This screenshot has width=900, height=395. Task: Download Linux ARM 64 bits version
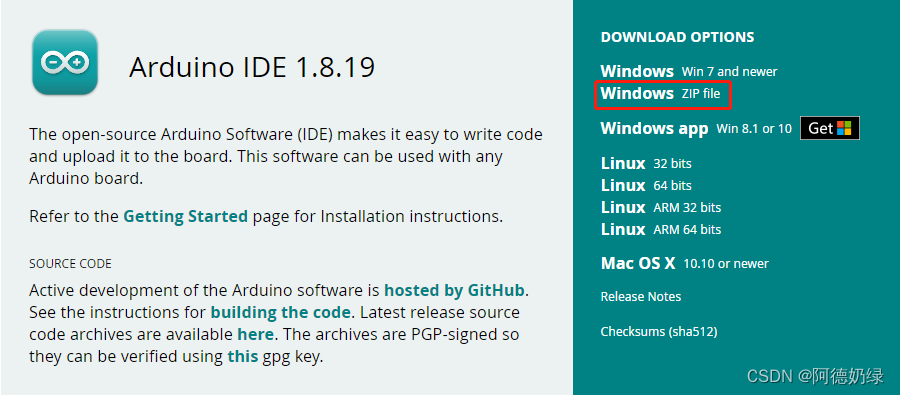tap(661, 229)
